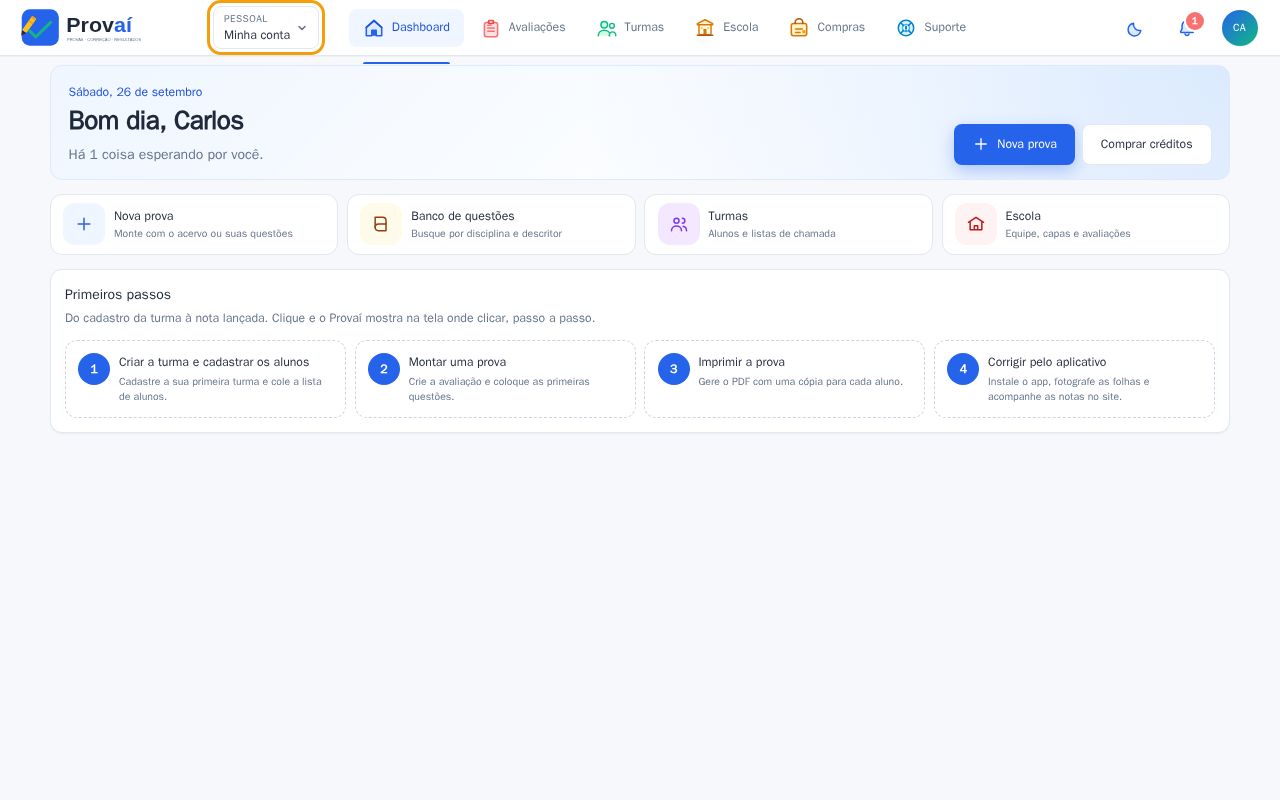Start step 4 Corrigir pelo aplicativo
The width and height of the screenshot is (1280, 800).
[1074, 379]
